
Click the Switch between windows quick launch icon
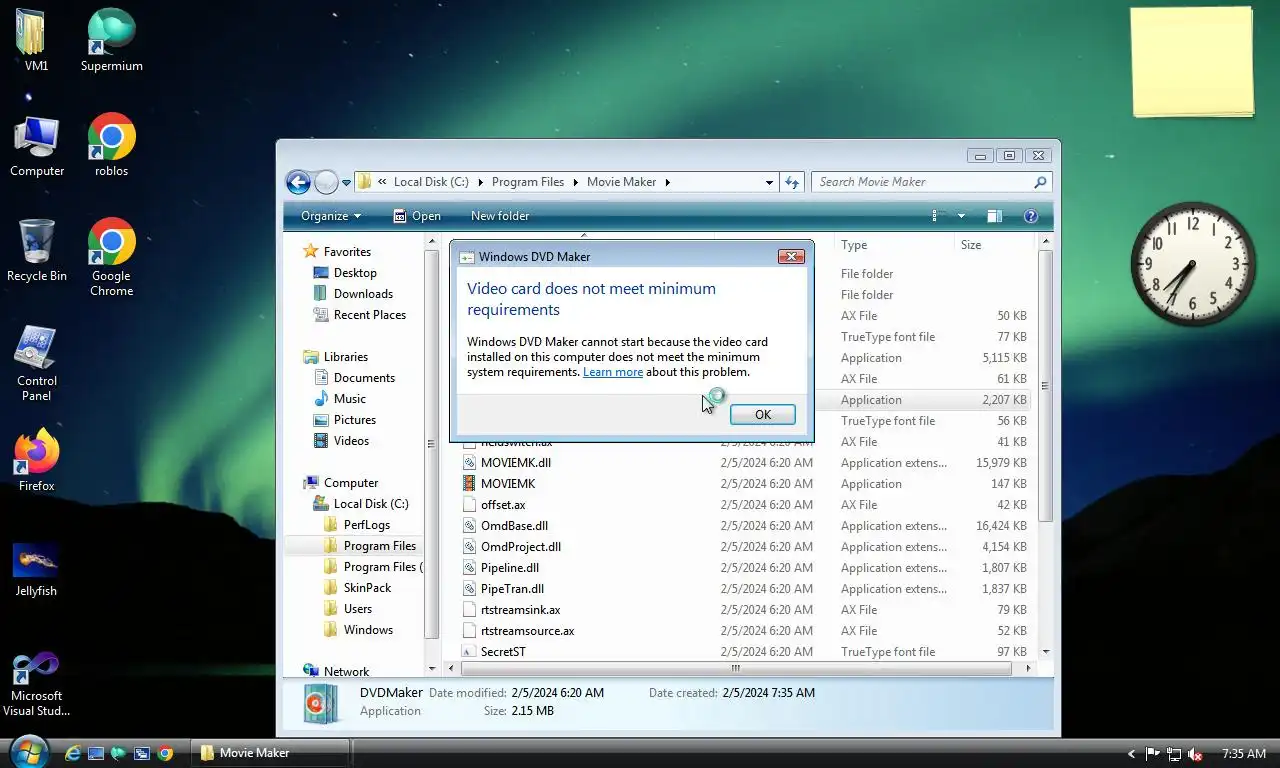142,753
